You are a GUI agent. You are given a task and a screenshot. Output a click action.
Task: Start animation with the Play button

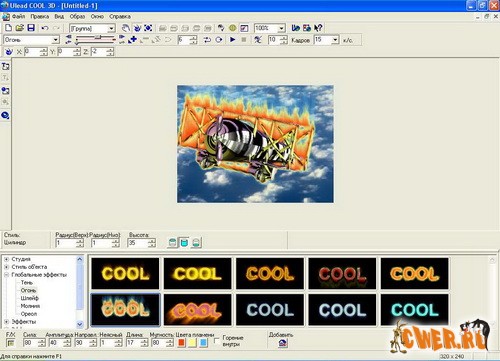point(233,40)
